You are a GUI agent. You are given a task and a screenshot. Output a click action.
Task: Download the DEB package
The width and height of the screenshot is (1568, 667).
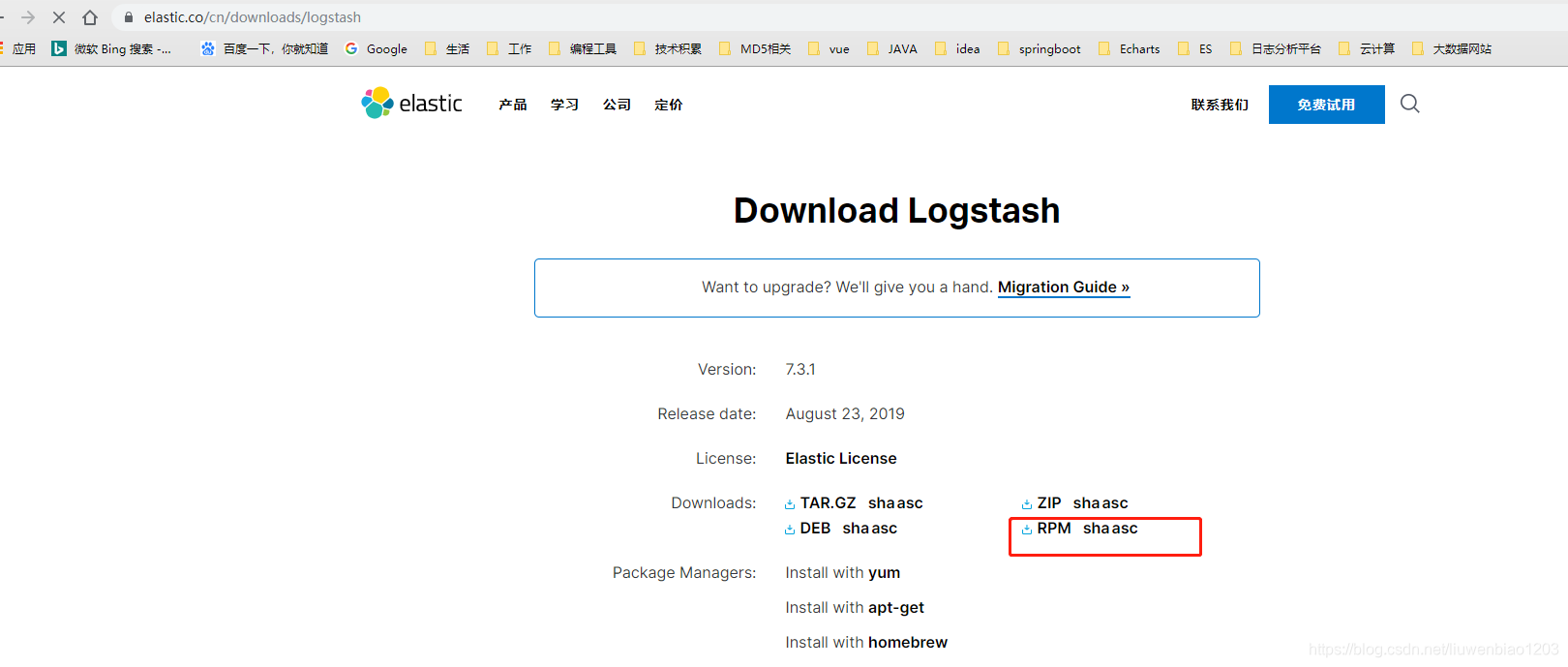815,529
